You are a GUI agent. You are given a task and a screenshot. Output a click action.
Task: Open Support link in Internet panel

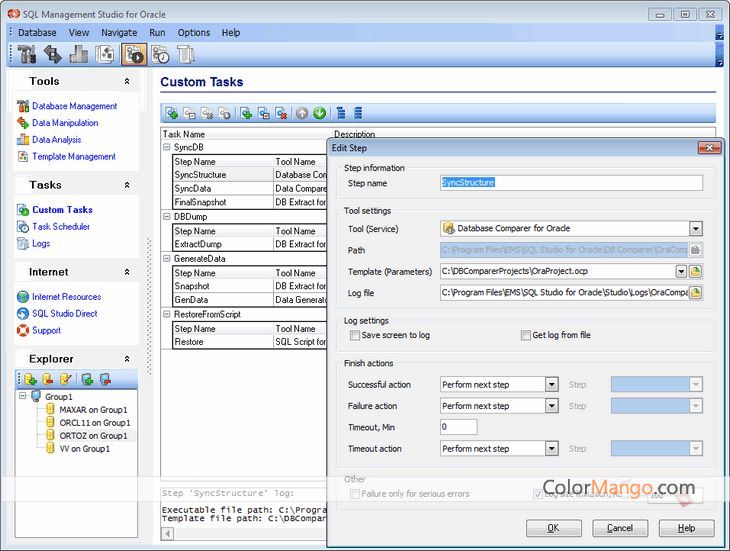(x=46, y=330)
